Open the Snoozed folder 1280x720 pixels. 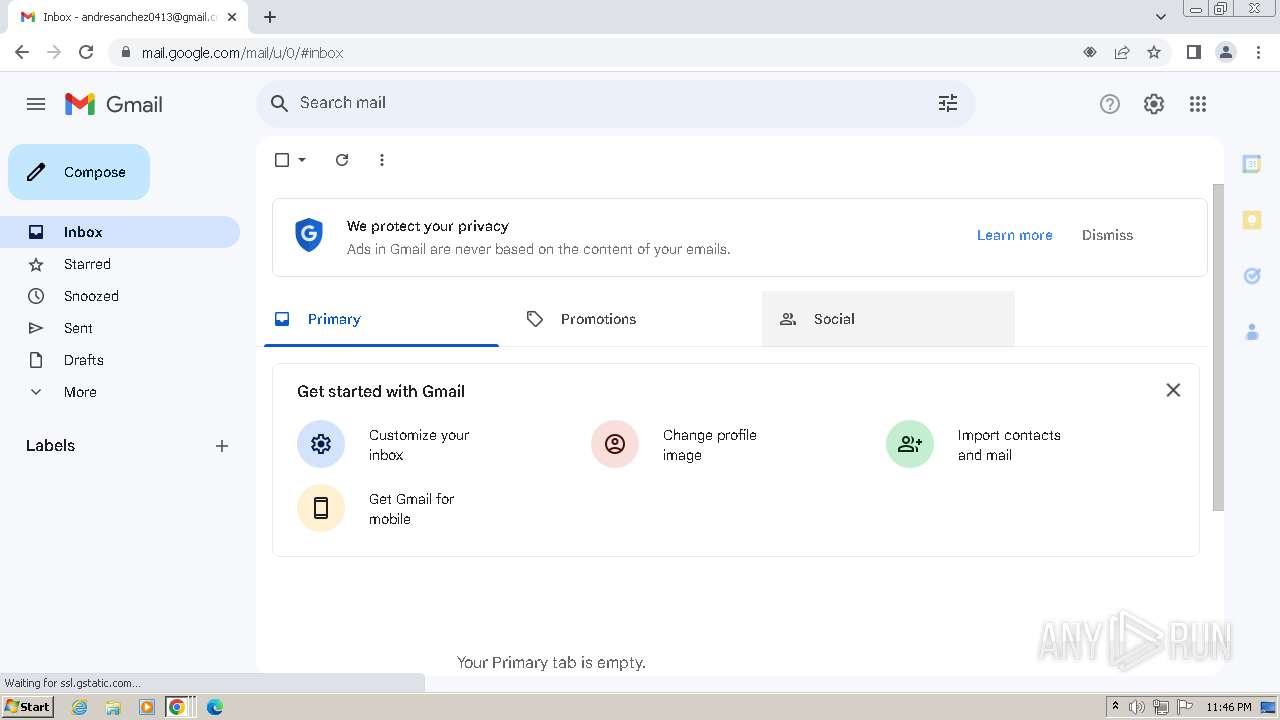click(120, 296)
